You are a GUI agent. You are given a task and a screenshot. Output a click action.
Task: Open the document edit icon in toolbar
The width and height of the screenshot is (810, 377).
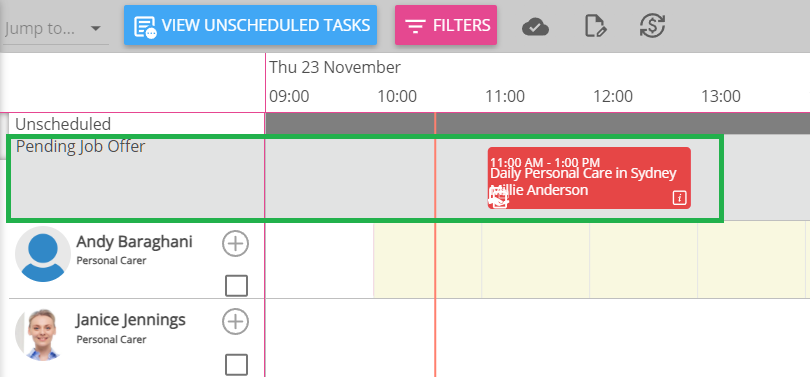(596, 26)
